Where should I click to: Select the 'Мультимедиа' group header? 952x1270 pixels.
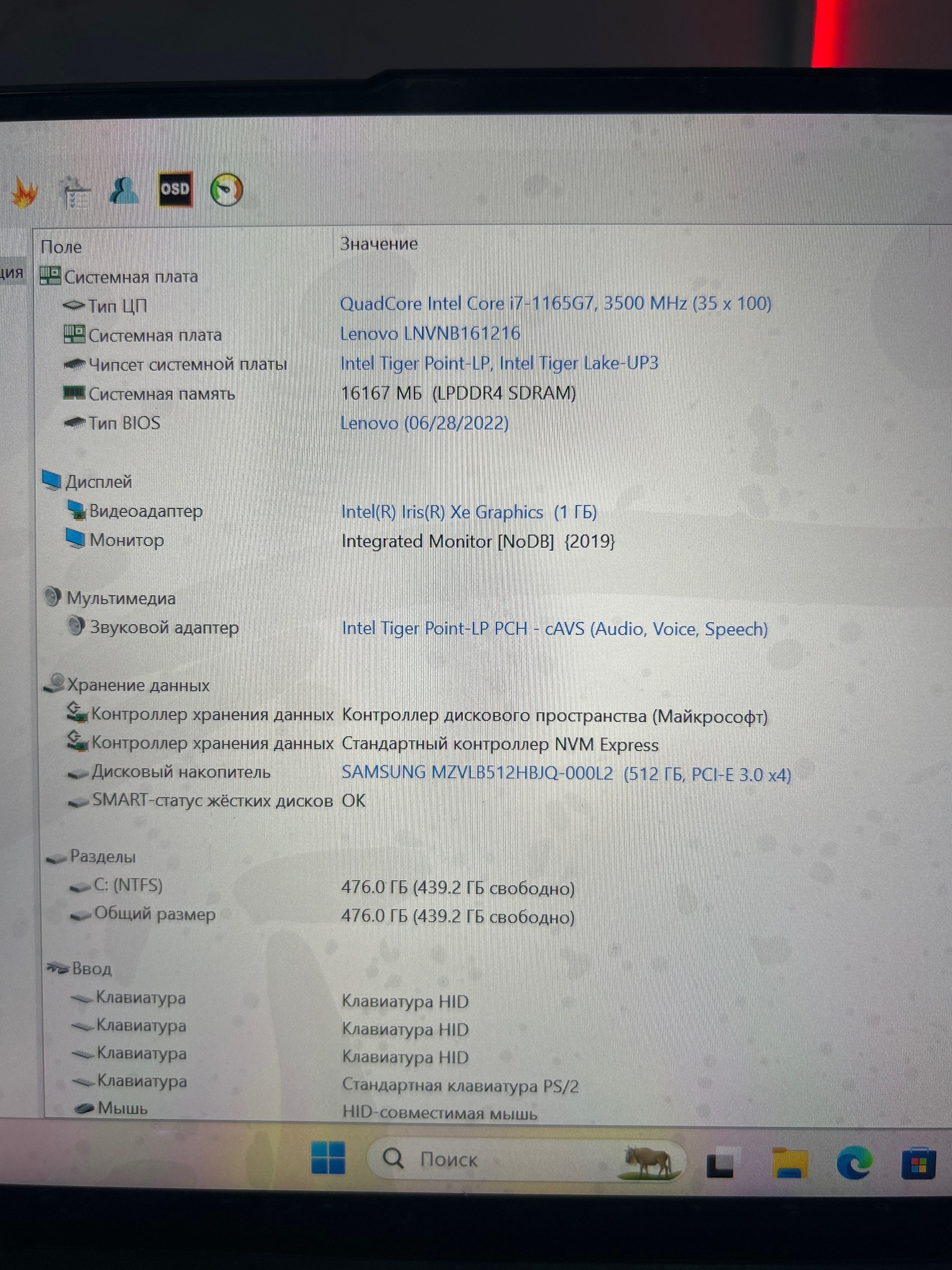click(110, 598)
